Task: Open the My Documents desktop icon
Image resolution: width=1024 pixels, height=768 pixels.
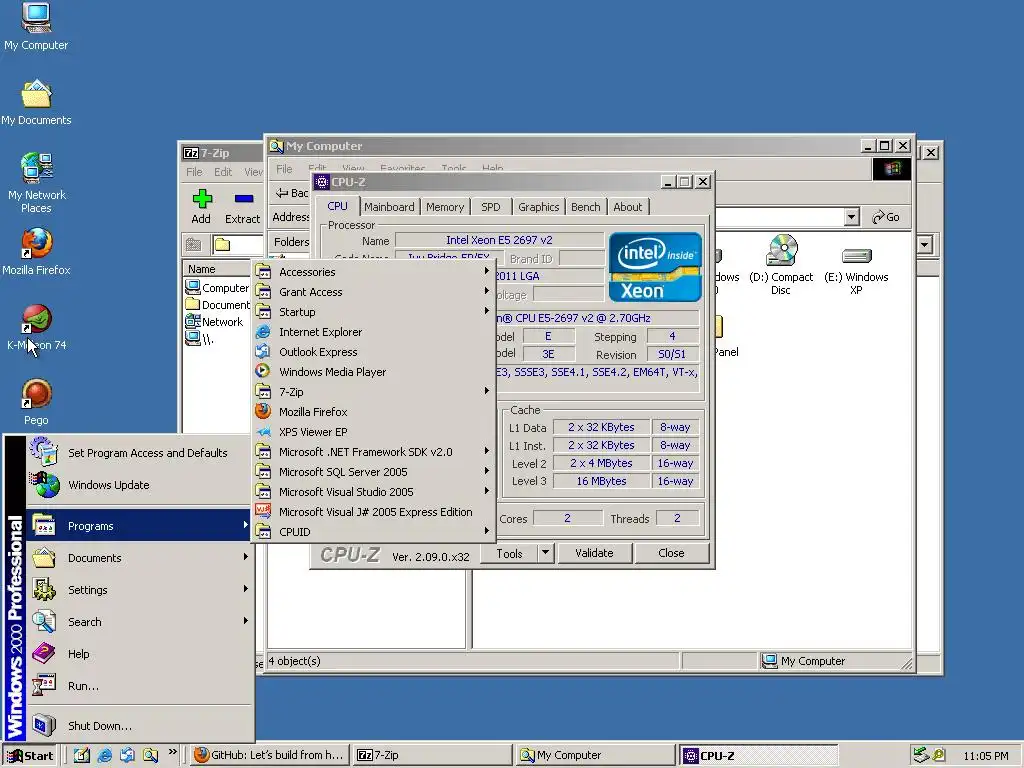Action: 36,102
